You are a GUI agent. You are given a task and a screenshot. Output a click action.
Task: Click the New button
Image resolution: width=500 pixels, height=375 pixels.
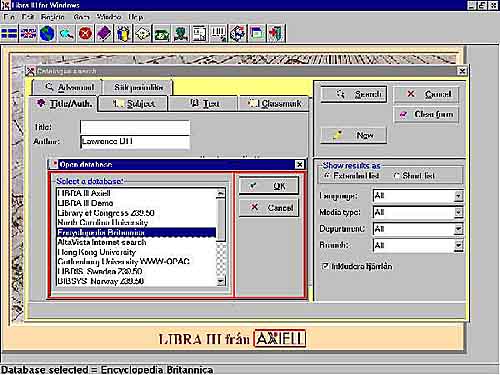coord(354,135)
